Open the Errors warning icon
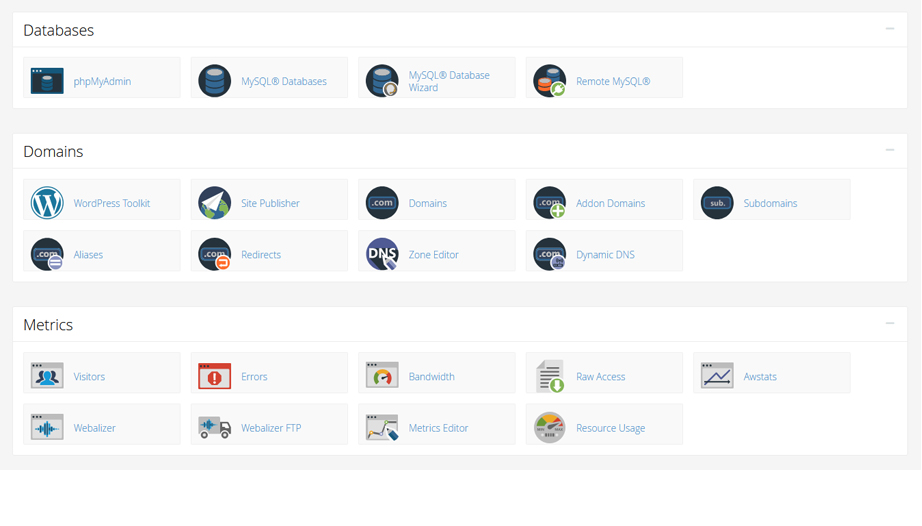922x526 pixels. [214, 376]
